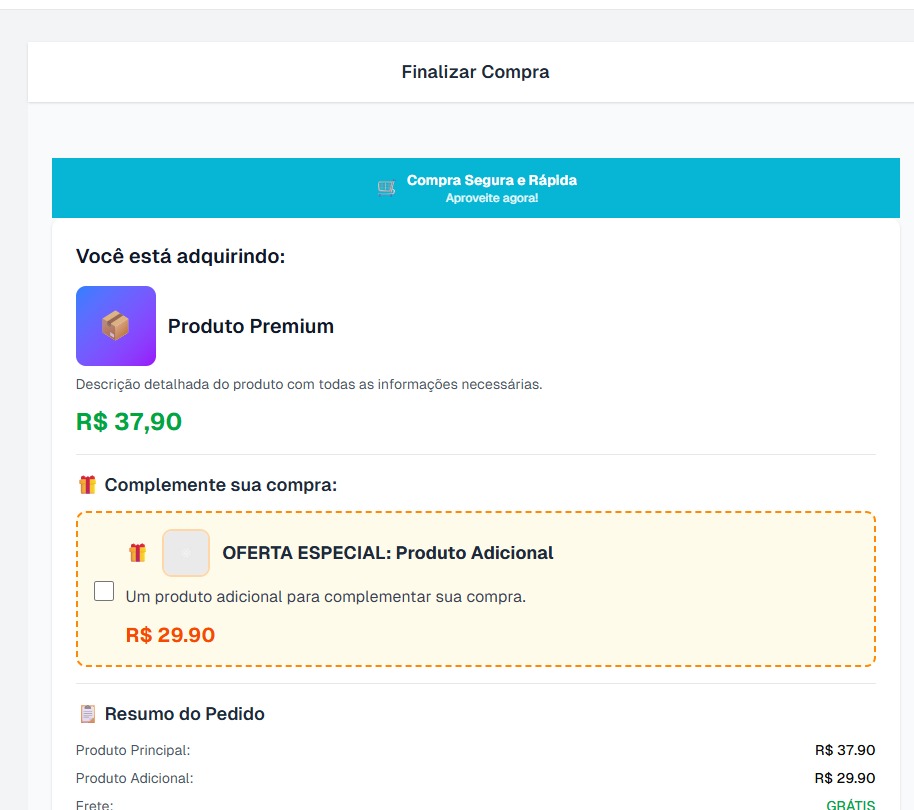The width and height of the screenshot is (914, 810).
Task: Click the gift icon inside the special offer box
Action: tap(135, 552)
